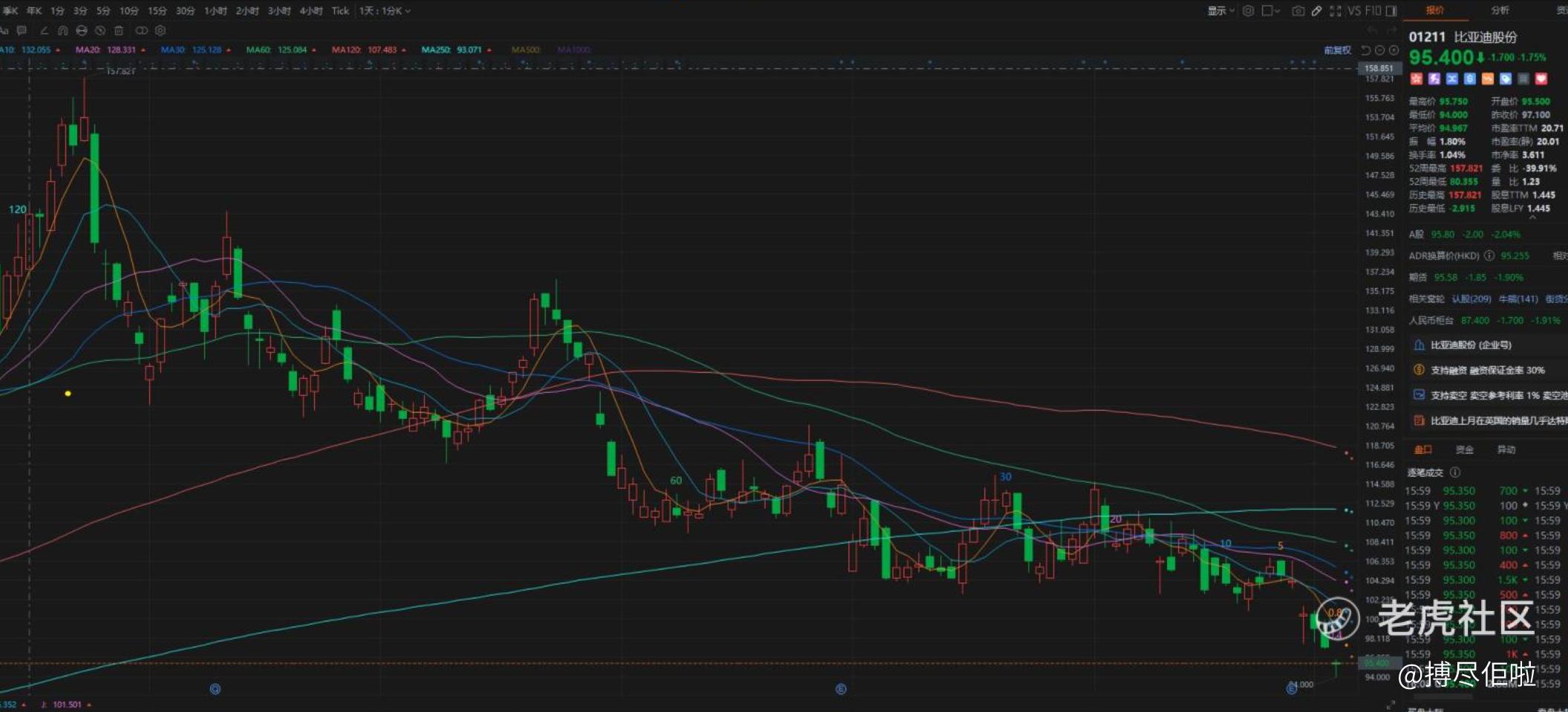Image resolution: width=1568 pixels, height=712 pixels.
Task: Click the 支持卖空 chart icon
Action: click(x=1419, y=395)
